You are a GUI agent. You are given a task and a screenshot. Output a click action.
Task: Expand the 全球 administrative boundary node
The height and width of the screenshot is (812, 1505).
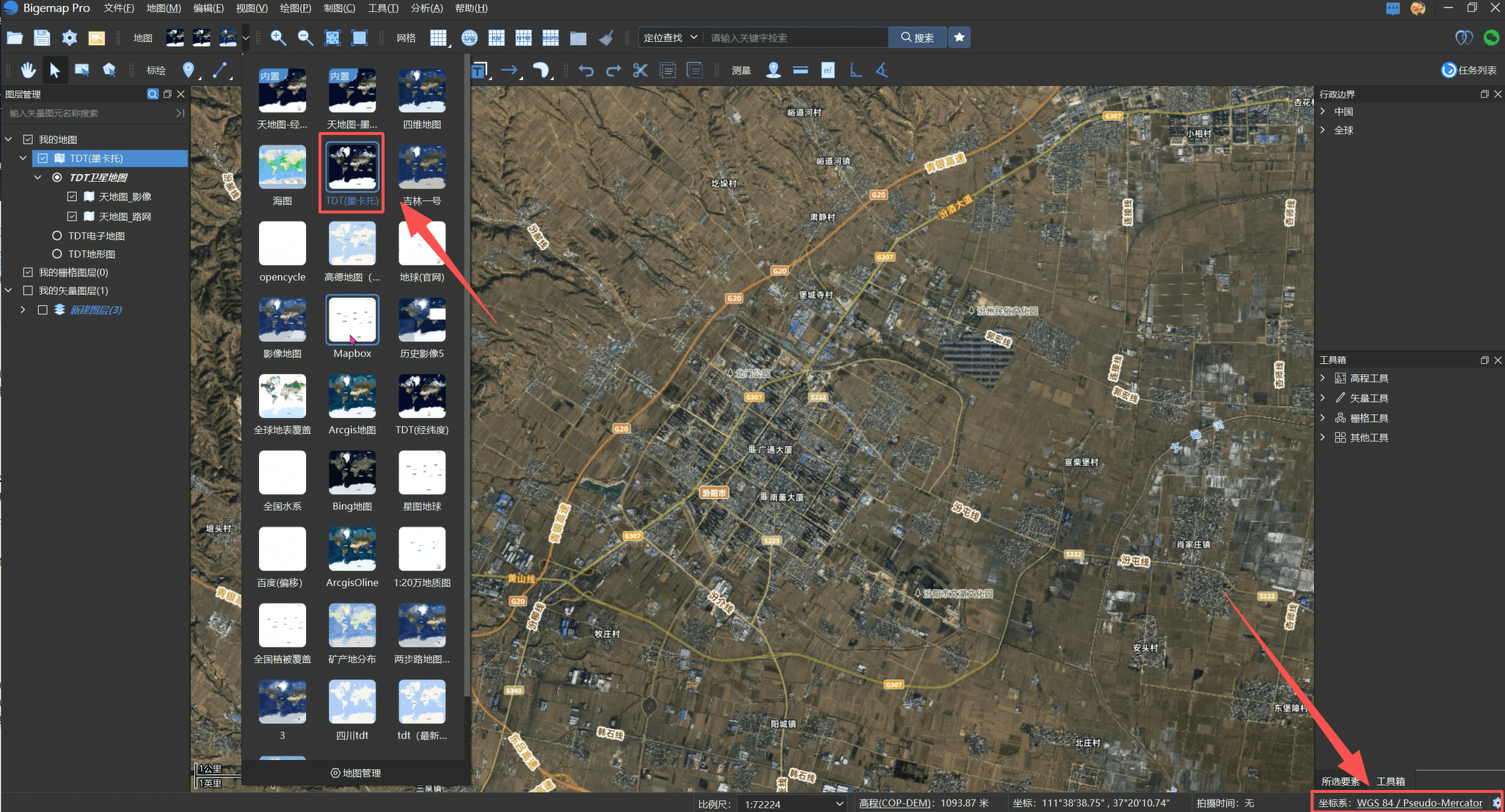pyautogui.click(x=1323, y=130)
